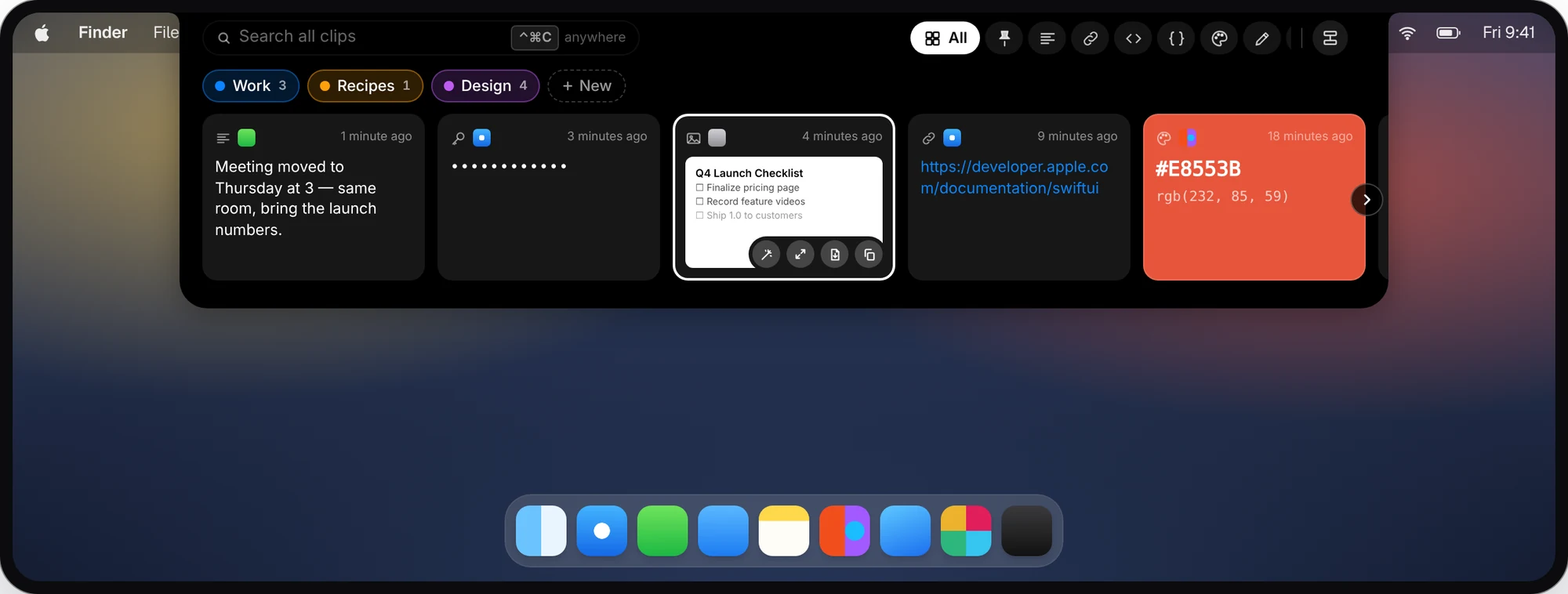Click the Wi-Fi status icon
This screenshot has width=1568, height=594.
[1407, 32]
